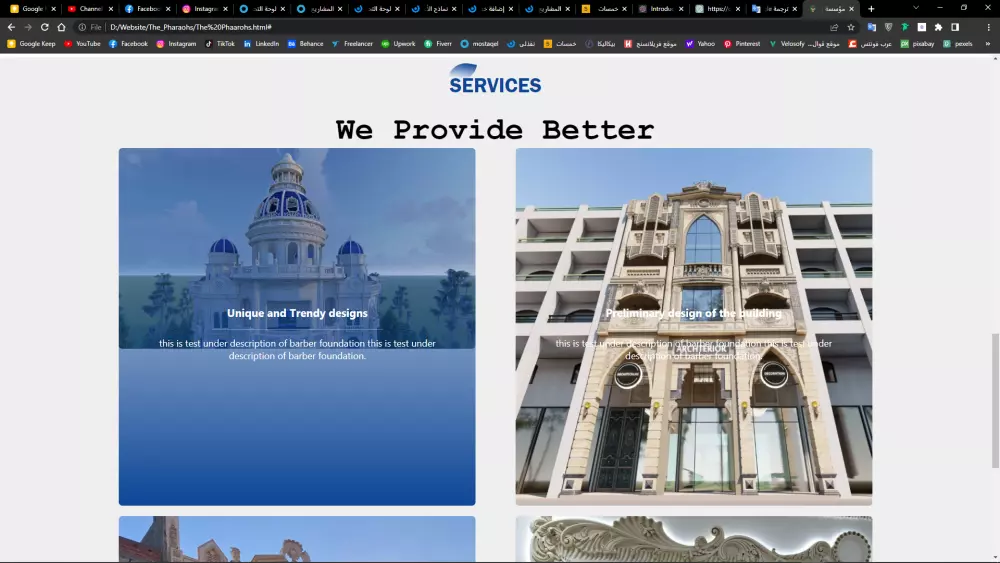1000x563 pixels.
Task: Open the عرب فونتس bookmark
Action: point(870,44)
